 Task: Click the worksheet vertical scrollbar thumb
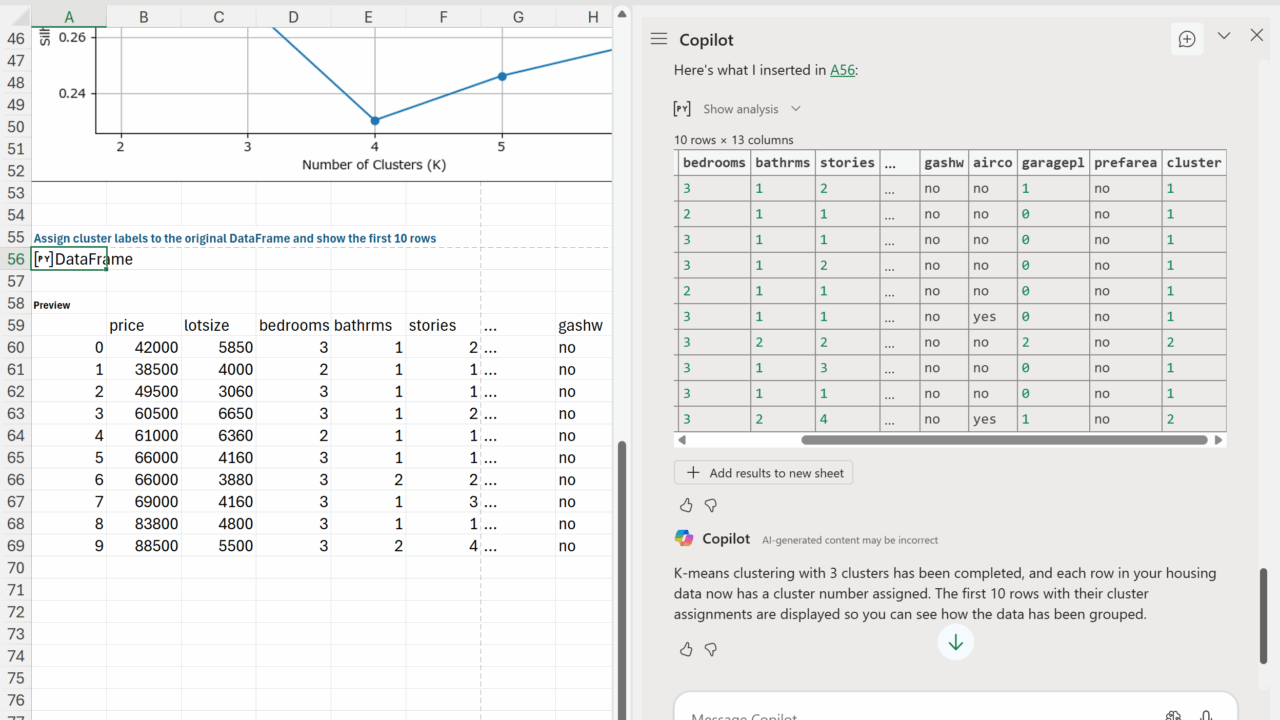point(621,580)
